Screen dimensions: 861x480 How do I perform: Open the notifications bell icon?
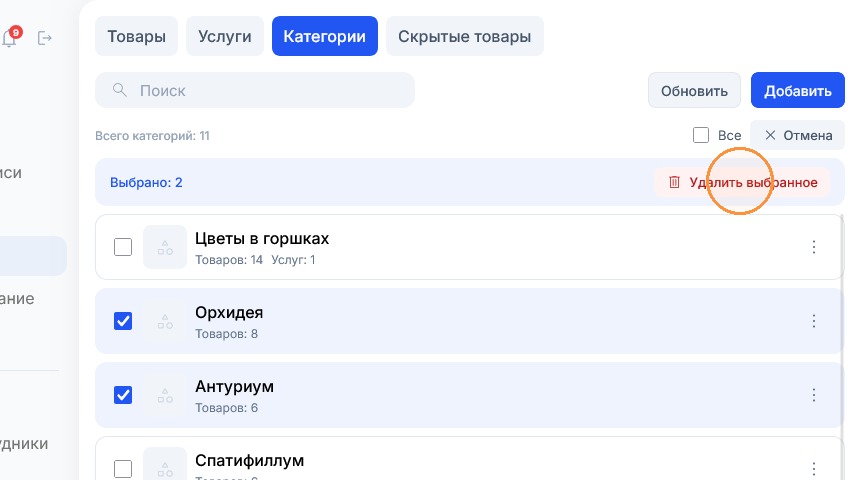pyautogui.click(x=9, y=38)
